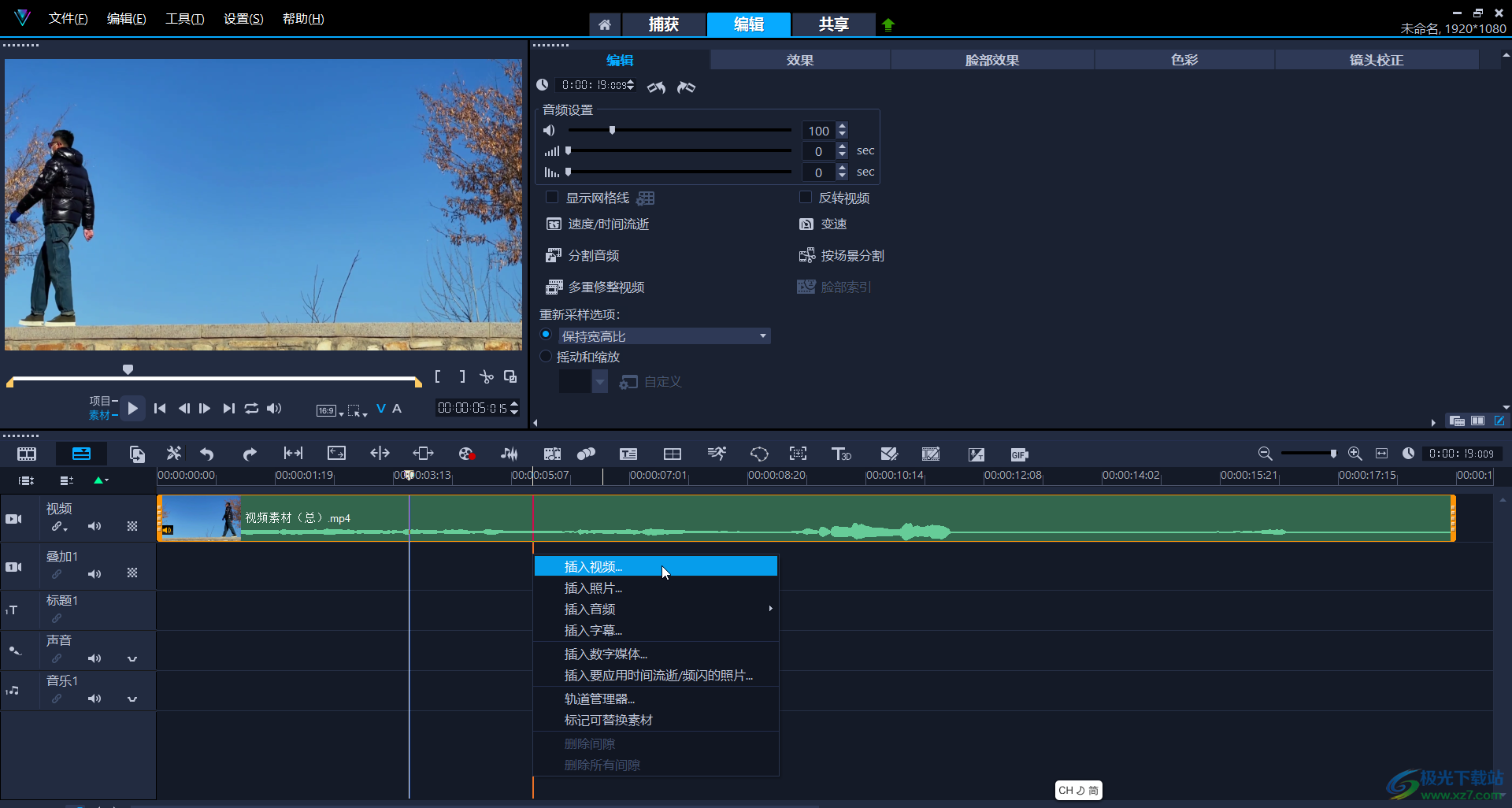Click preview timecode field 00:00:05:015
The width and height of the screenshot is (1512, 808).
472,408
